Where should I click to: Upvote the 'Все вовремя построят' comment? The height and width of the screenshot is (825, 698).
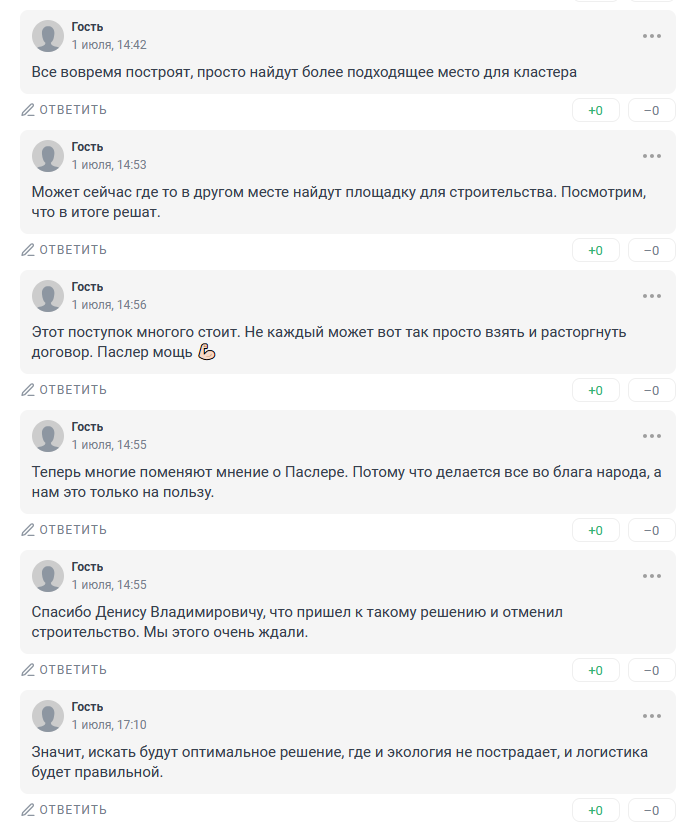point(595,110)
